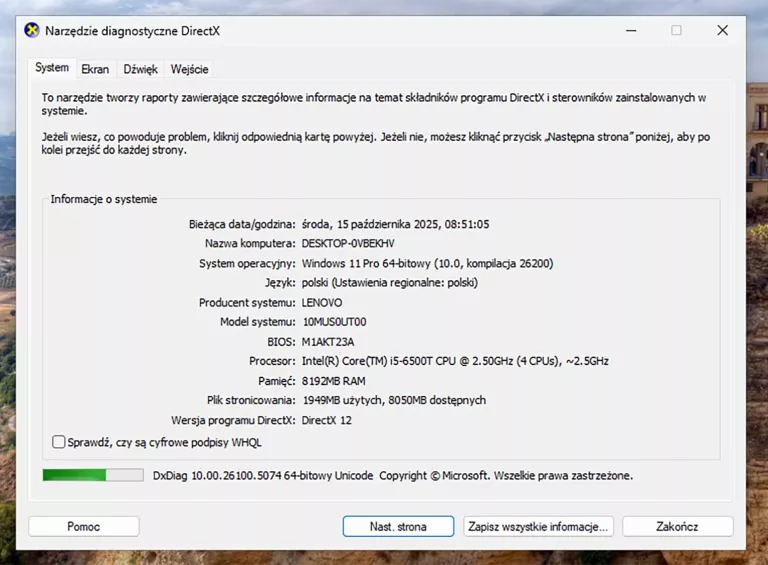The image size is (768, 565).
Task: Go to the Wejście tab
Action: click(189, 69)
